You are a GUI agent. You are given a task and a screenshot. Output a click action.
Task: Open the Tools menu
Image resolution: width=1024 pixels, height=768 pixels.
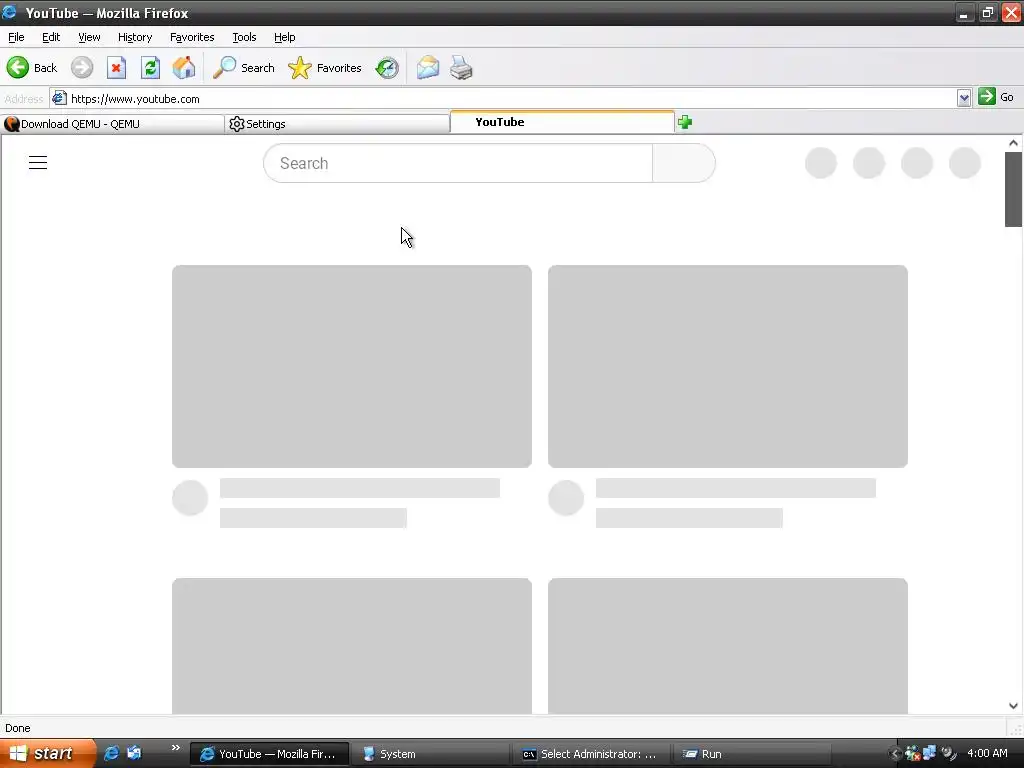244,37
